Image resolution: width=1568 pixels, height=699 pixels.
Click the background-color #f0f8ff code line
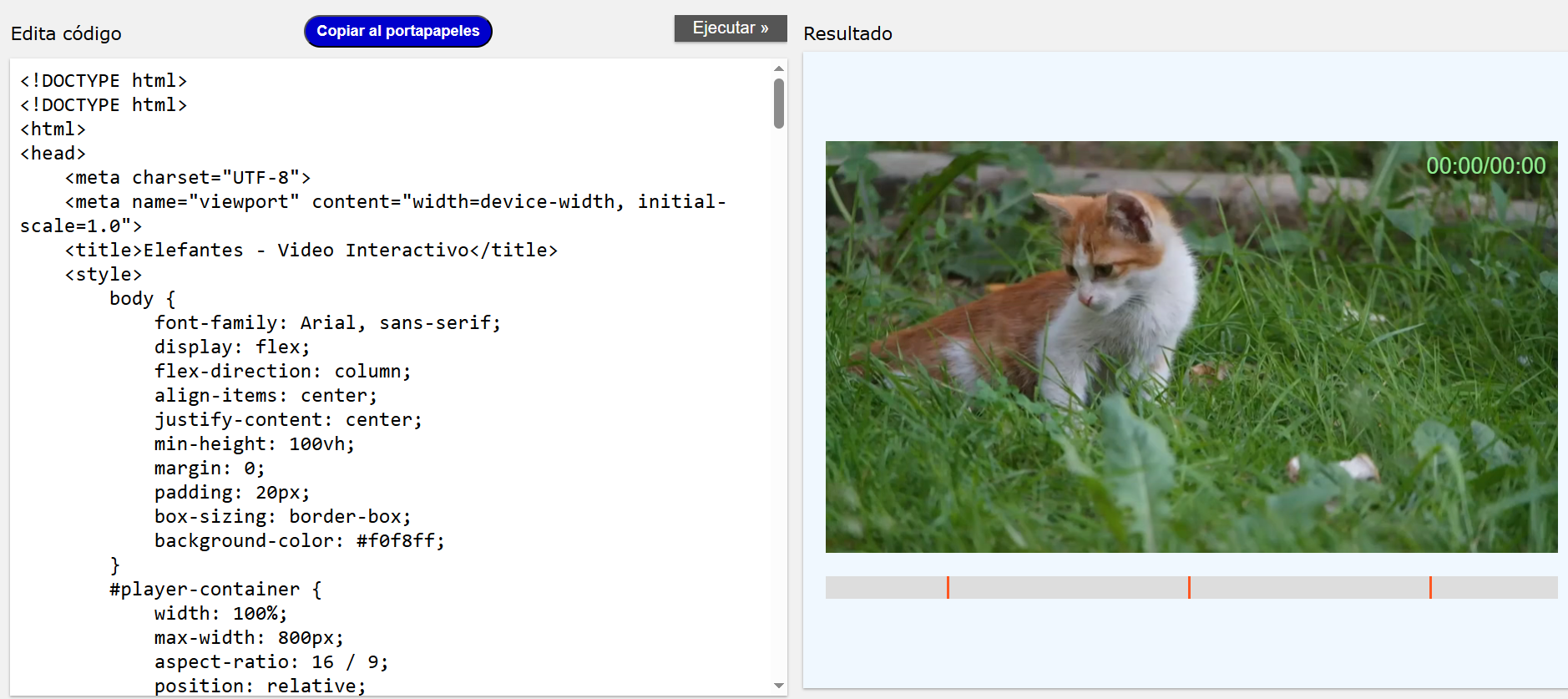pyautogui.click(x=299, y=541)
